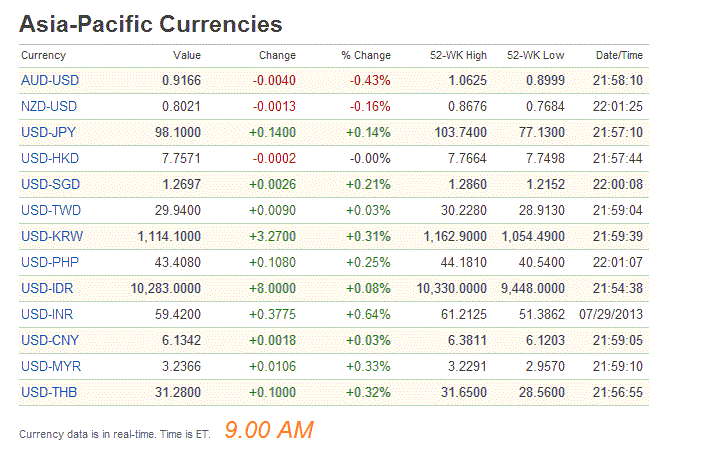The image size is (701, 476).
Task: Click the 52-WK Low column header
Action: pos(535,56)
